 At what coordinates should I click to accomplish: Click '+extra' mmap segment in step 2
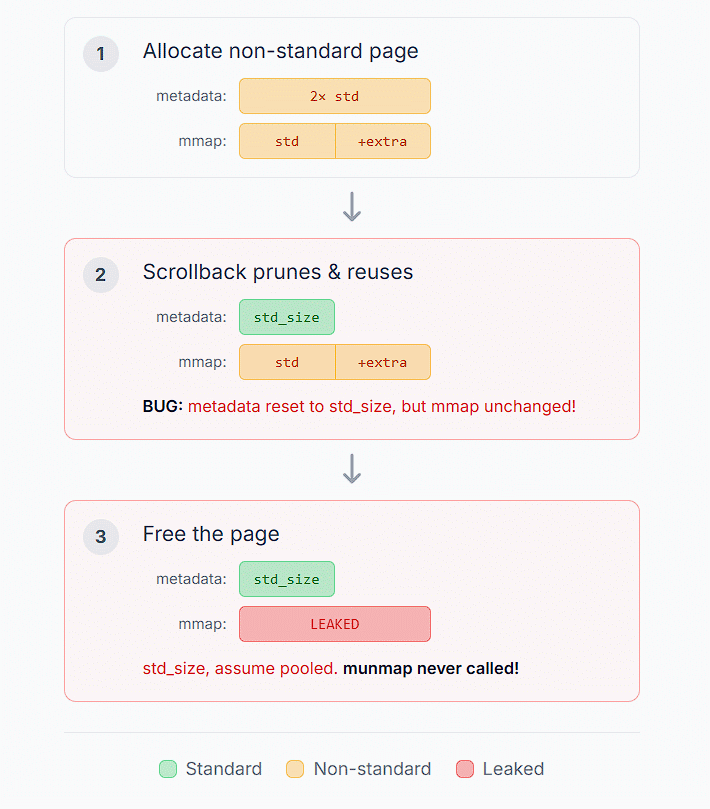(382, 362)
